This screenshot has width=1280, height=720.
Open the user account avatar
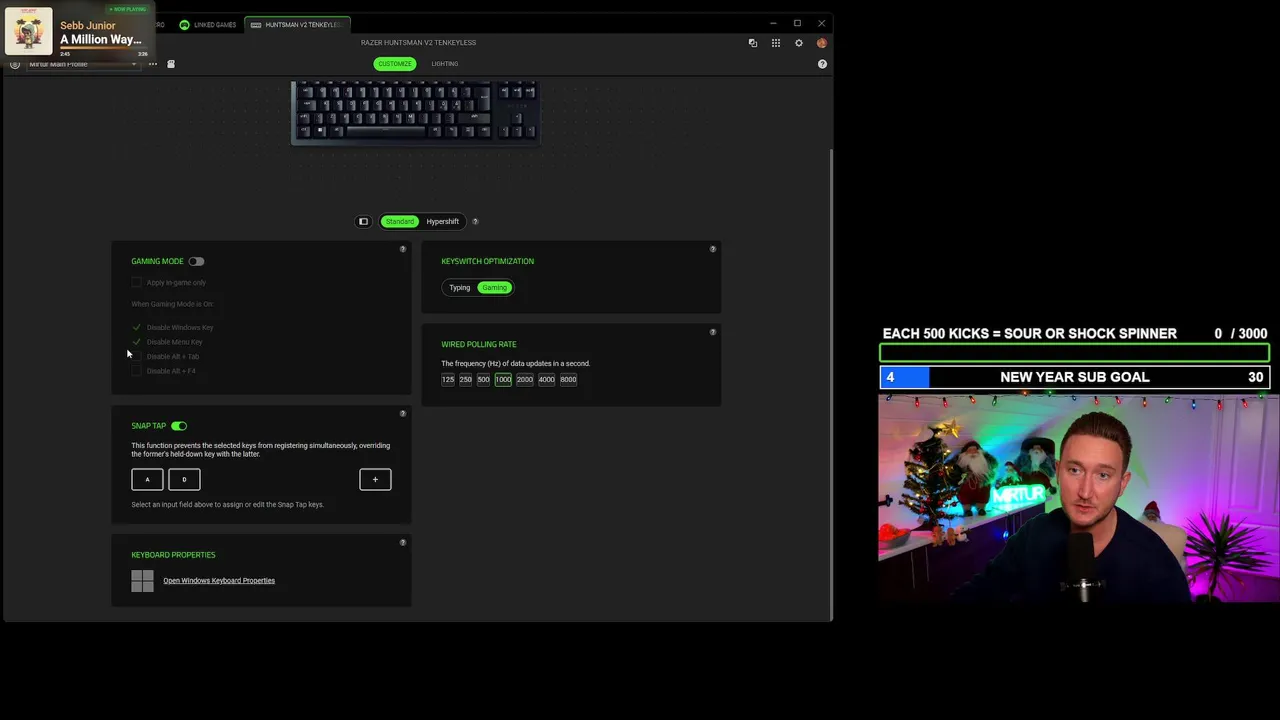pyautogui.click(x=821, y=43)
